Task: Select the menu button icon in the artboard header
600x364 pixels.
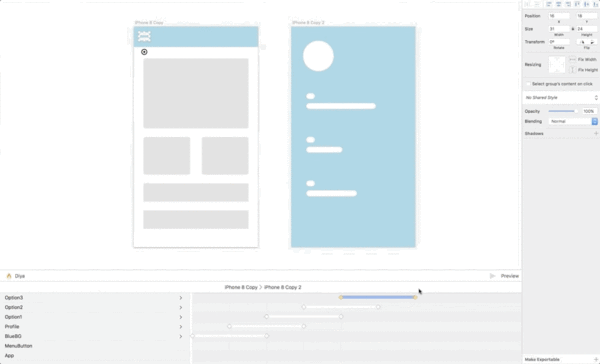Action: [x=144, y=36]
